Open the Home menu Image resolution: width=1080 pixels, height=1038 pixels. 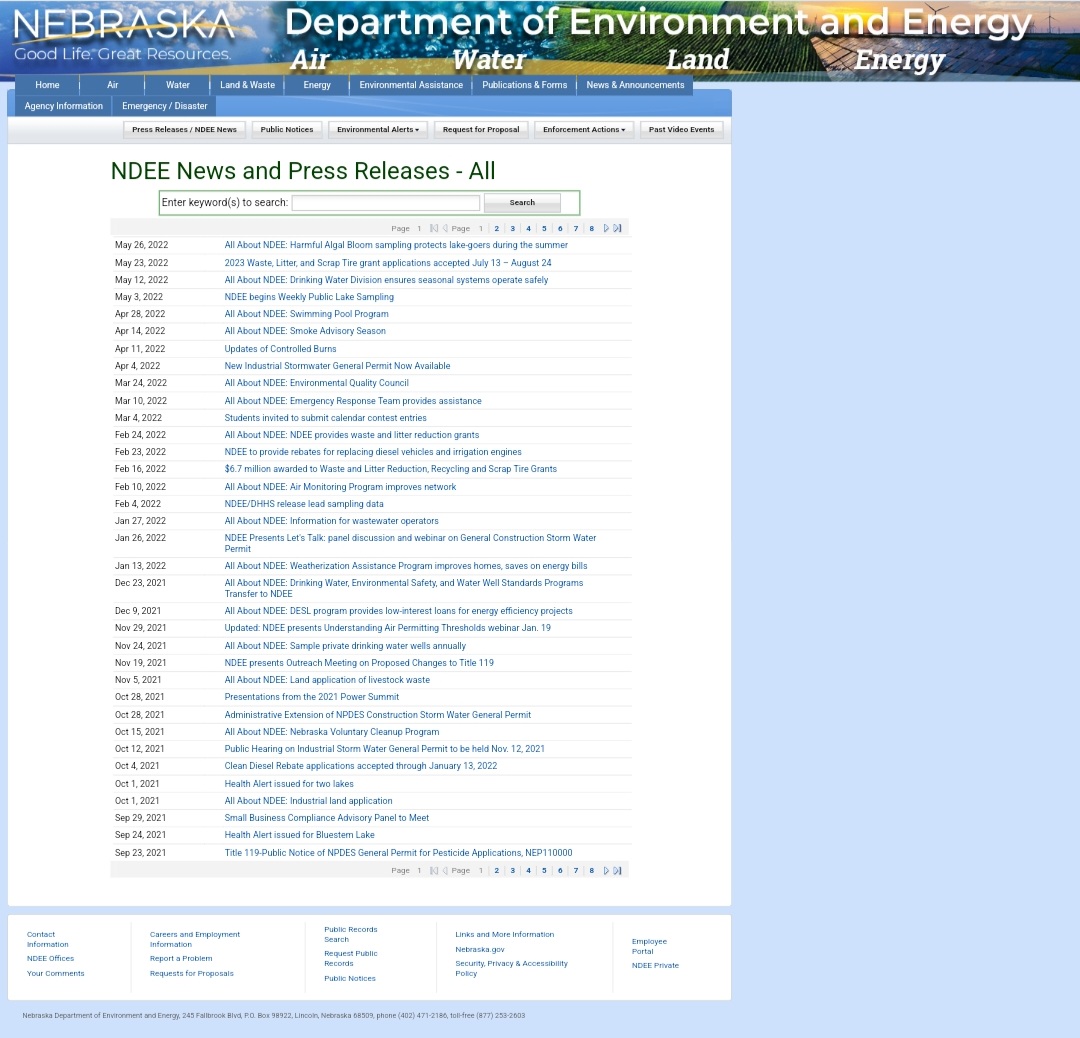click(48, 85)
